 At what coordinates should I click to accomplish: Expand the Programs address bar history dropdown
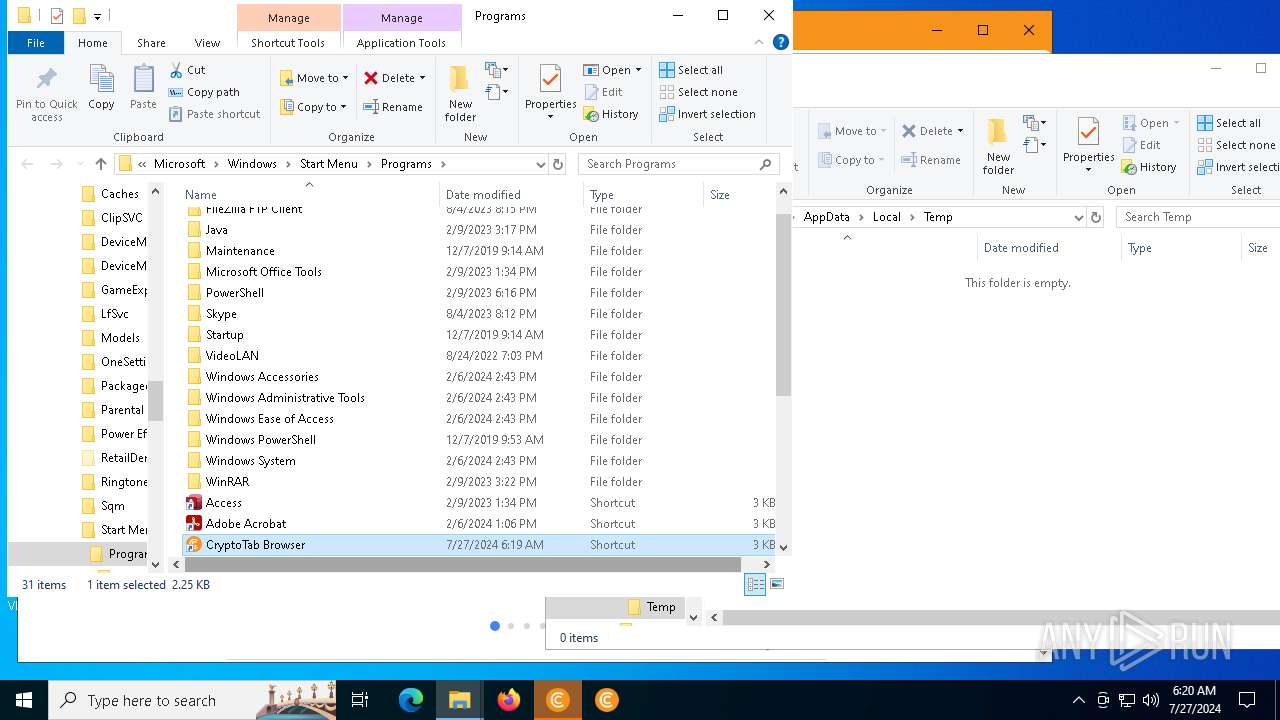pos(540,164)
